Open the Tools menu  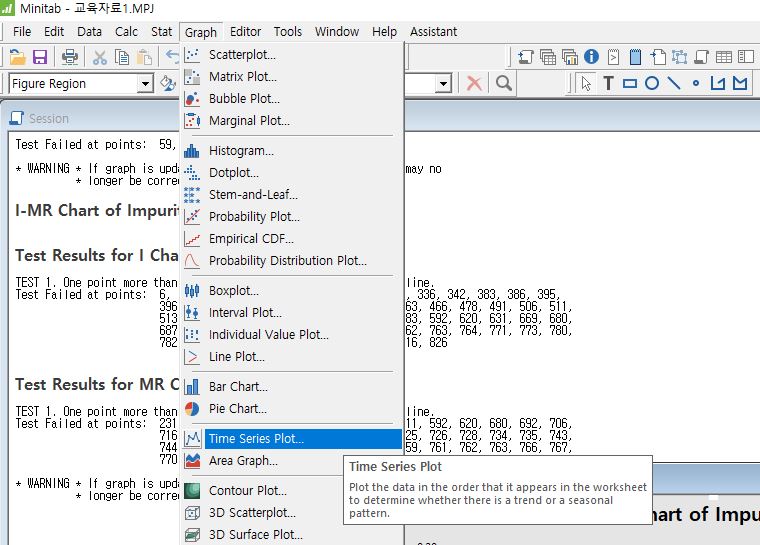(x=288, y=32)
